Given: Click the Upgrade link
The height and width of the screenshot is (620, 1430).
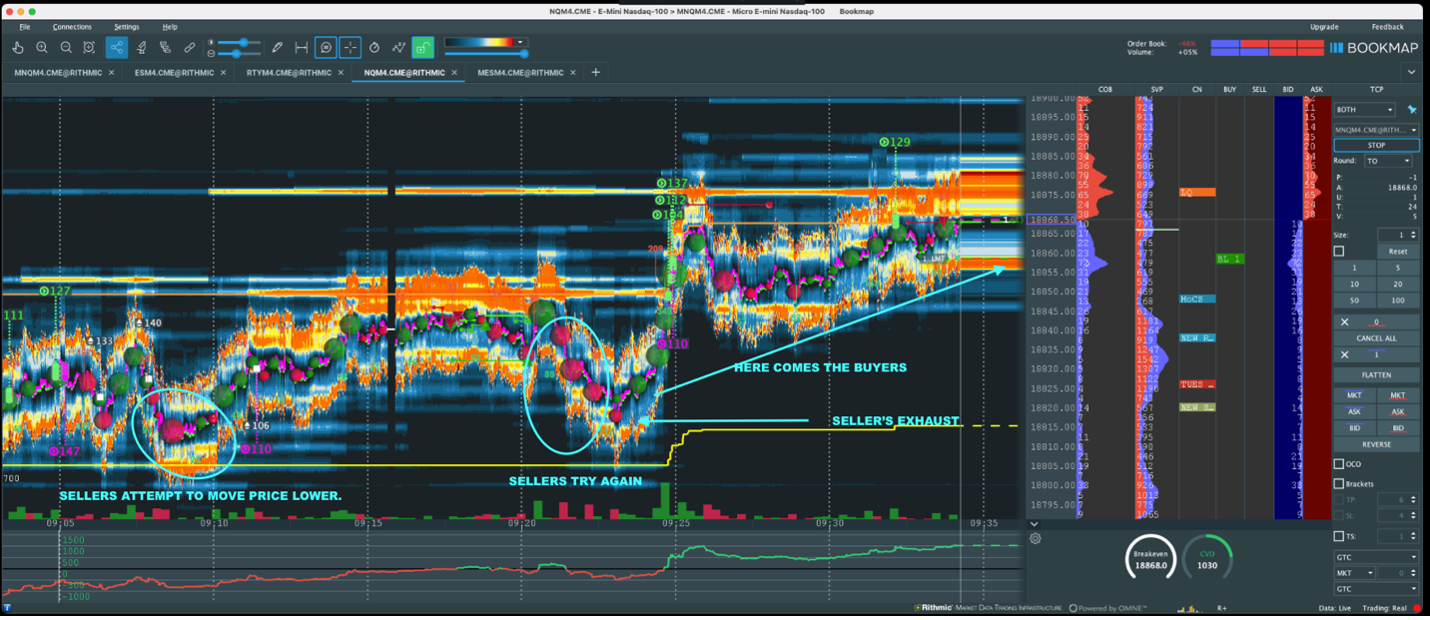Looking at the screenshot, I should pyautogui.click(x=1324, y=27).
